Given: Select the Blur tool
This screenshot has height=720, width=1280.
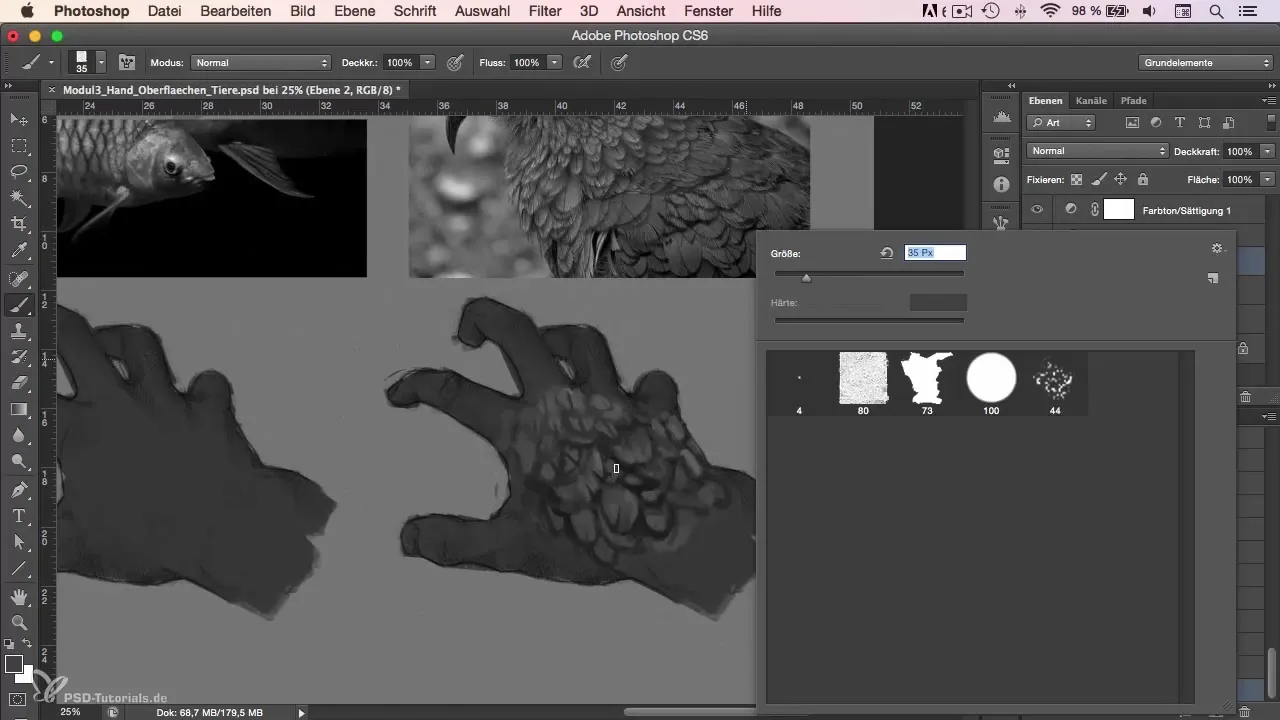Looking at the screenshot, I should click(18, 436).
